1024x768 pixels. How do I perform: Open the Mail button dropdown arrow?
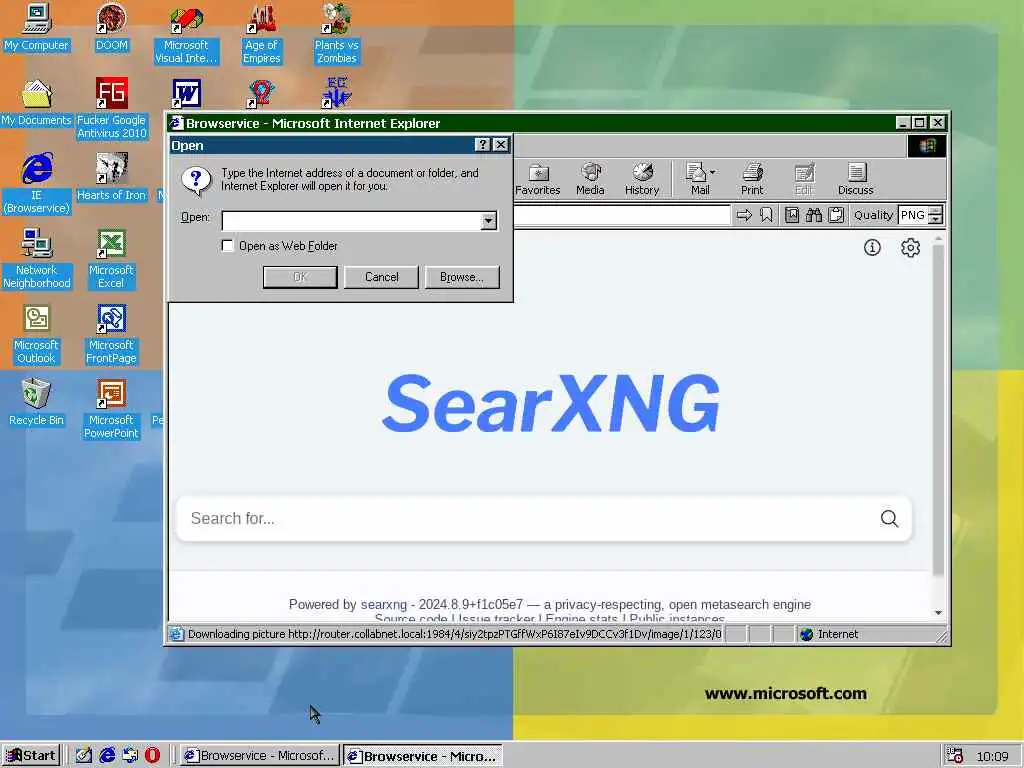click(712, 172)
